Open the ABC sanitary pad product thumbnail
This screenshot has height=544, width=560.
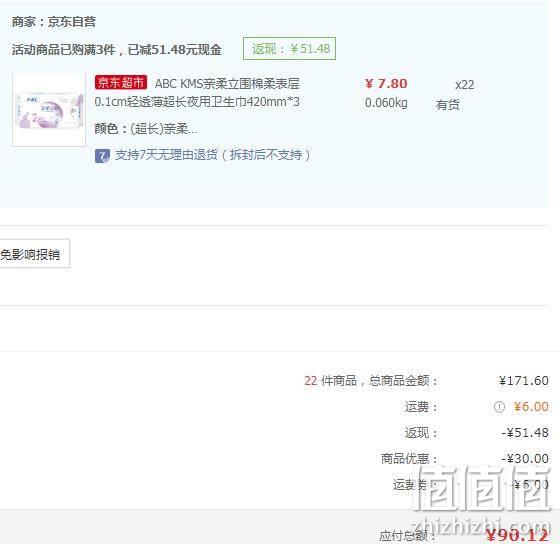[49, 110]
